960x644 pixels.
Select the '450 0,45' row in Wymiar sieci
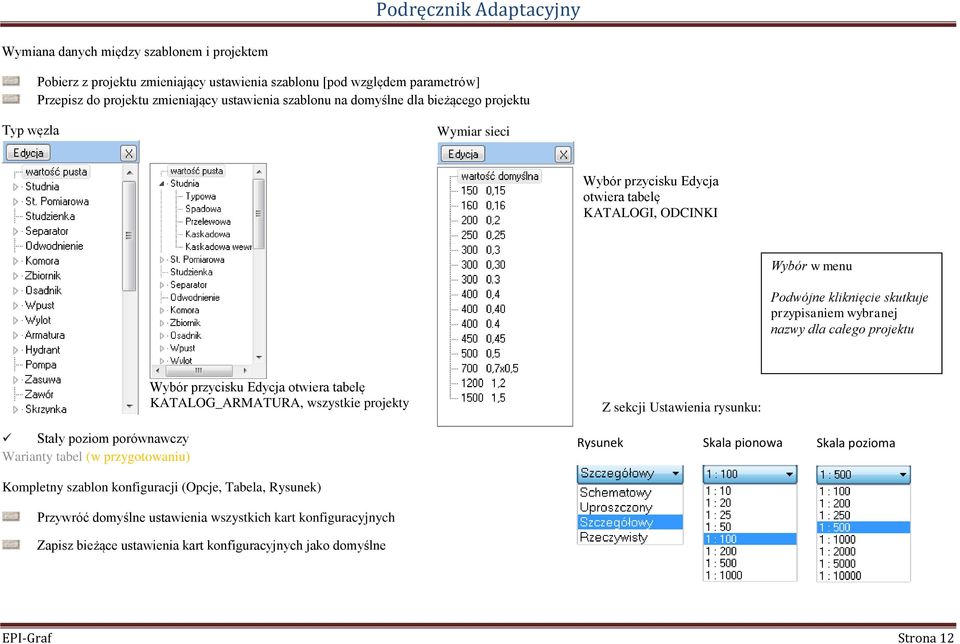[483, 339]
